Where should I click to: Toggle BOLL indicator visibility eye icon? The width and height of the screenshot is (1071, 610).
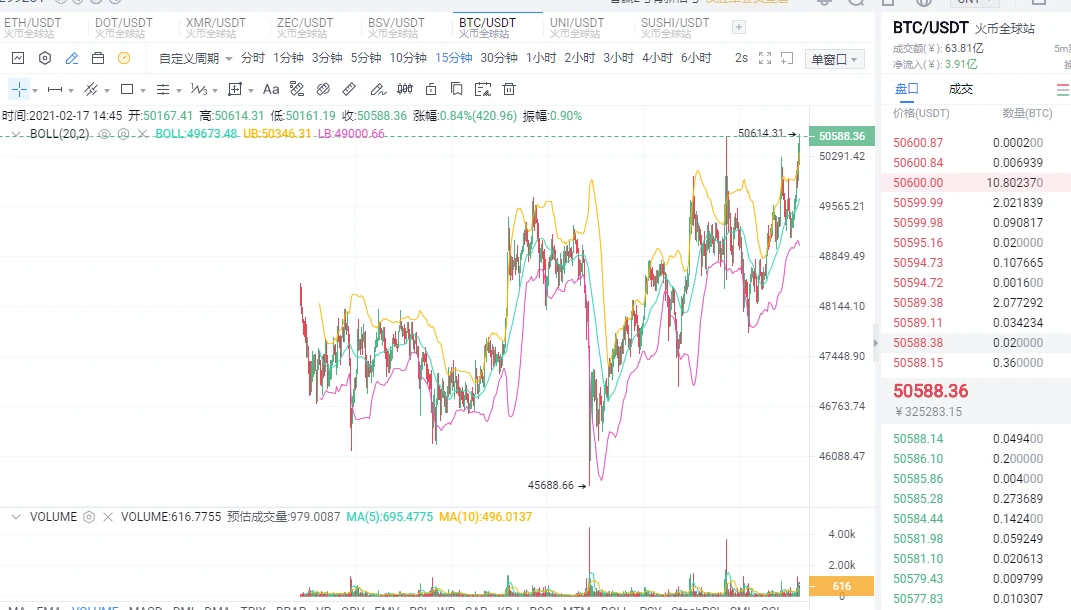click(x=104, y=134)
